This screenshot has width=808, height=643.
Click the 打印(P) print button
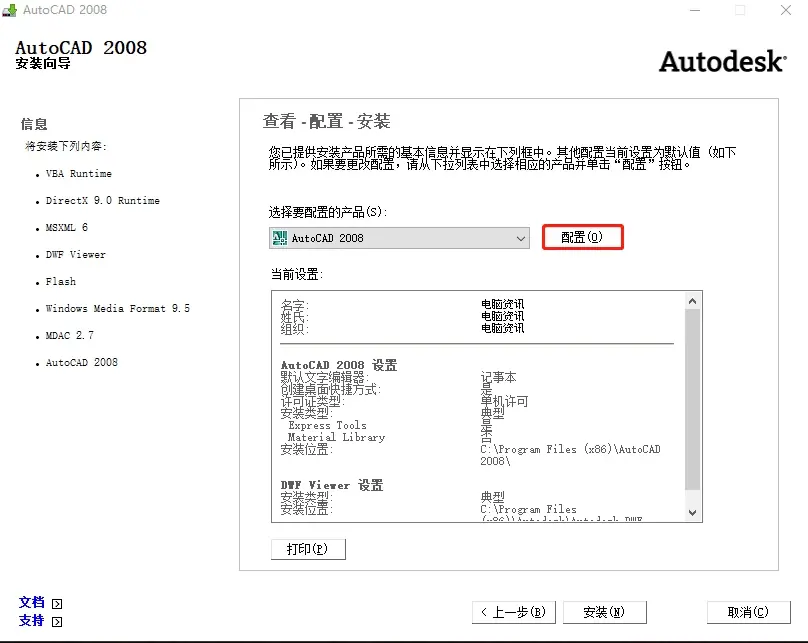[308, 549]
